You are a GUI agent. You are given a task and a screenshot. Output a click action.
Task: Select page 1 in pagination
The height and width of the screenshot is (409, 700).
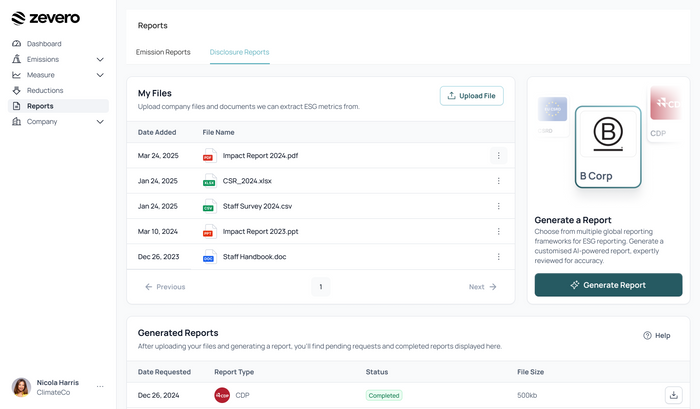tap(321, 287)
